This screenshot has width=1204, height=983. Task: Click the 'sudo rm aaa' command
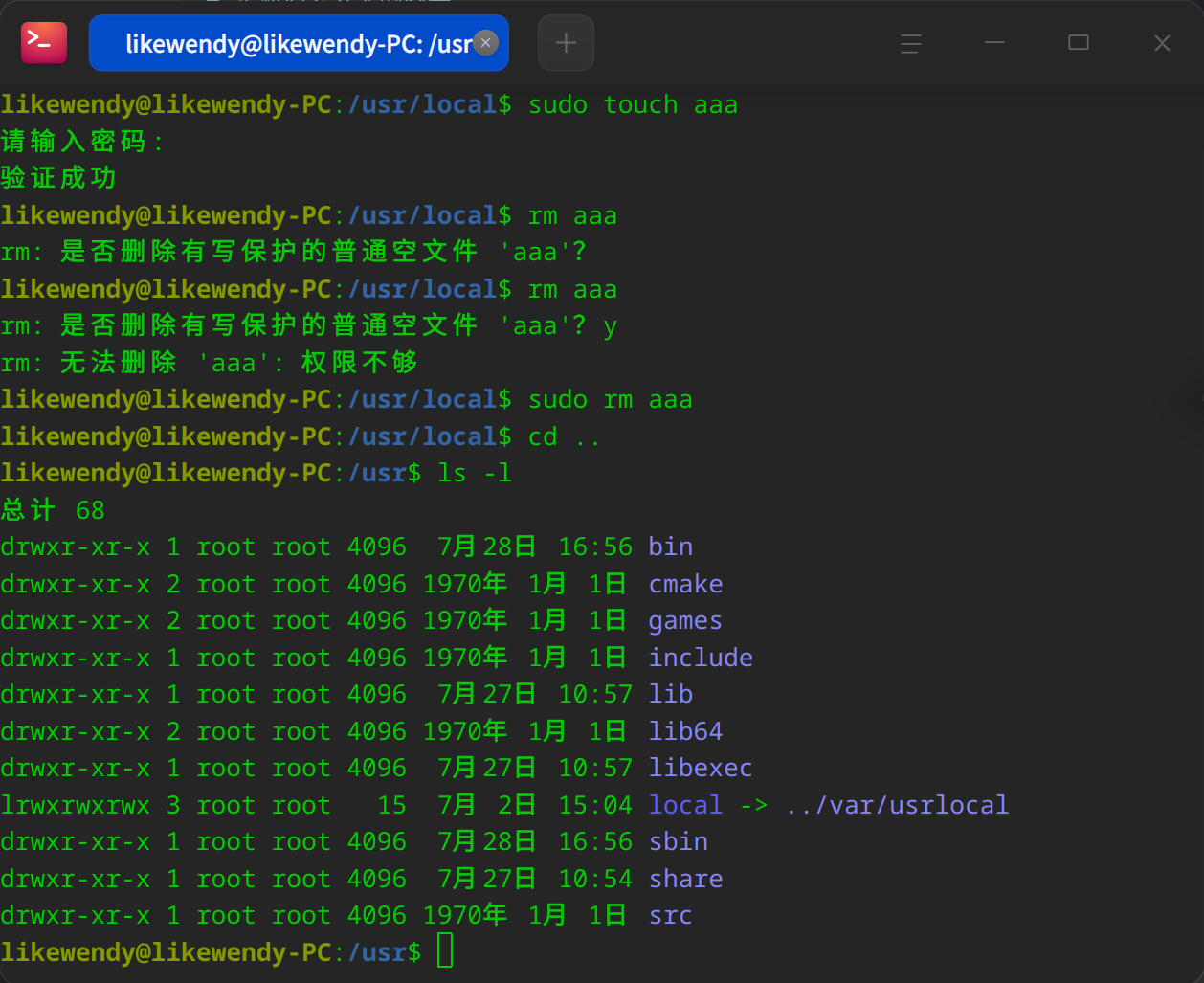(x=611, y=399)
